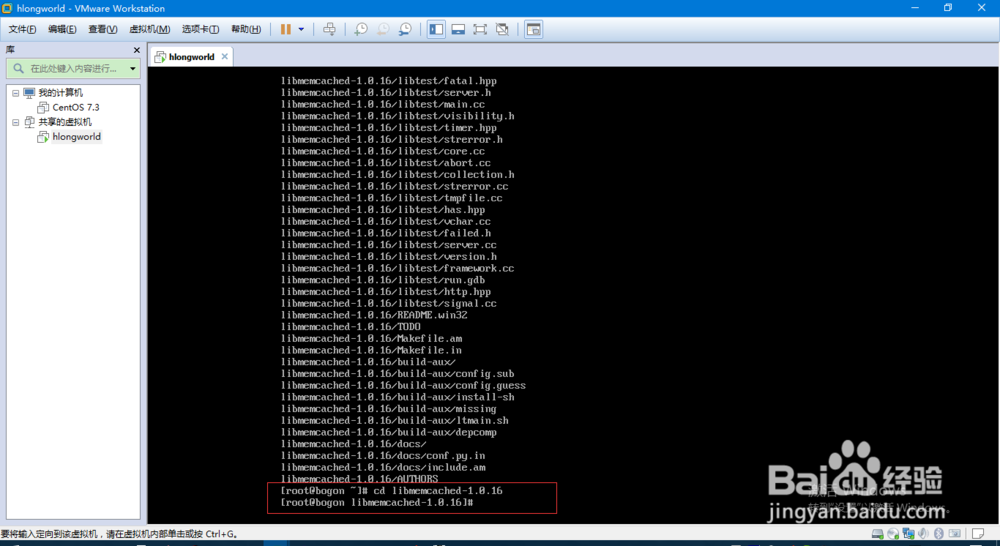
Task: Click the README.win32 line in terminal
Action: [374, 315]
